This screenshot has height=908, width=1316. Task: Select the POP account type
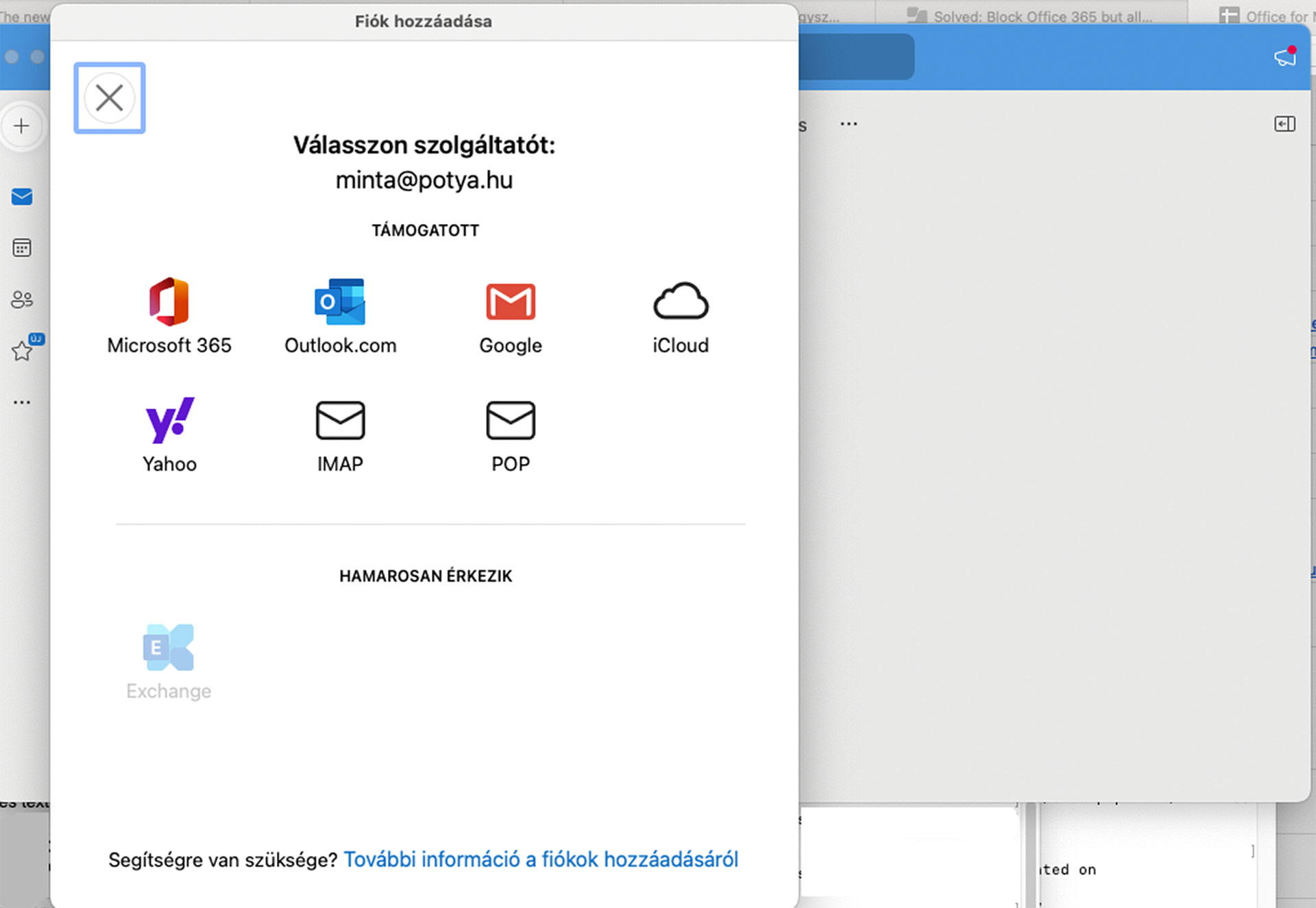[511, 437]
